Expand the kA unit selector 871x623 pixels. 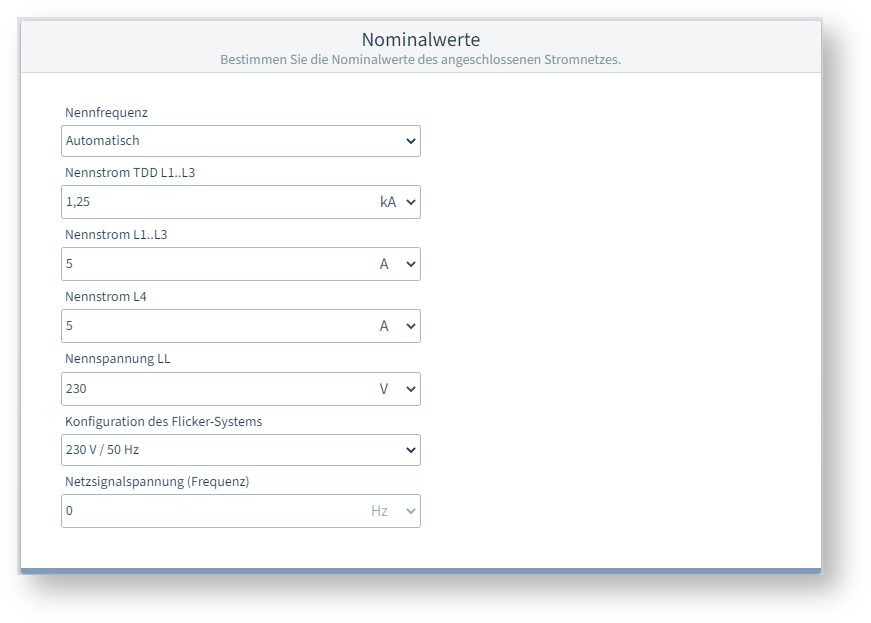pyautogui.click(x=397, y=202)
